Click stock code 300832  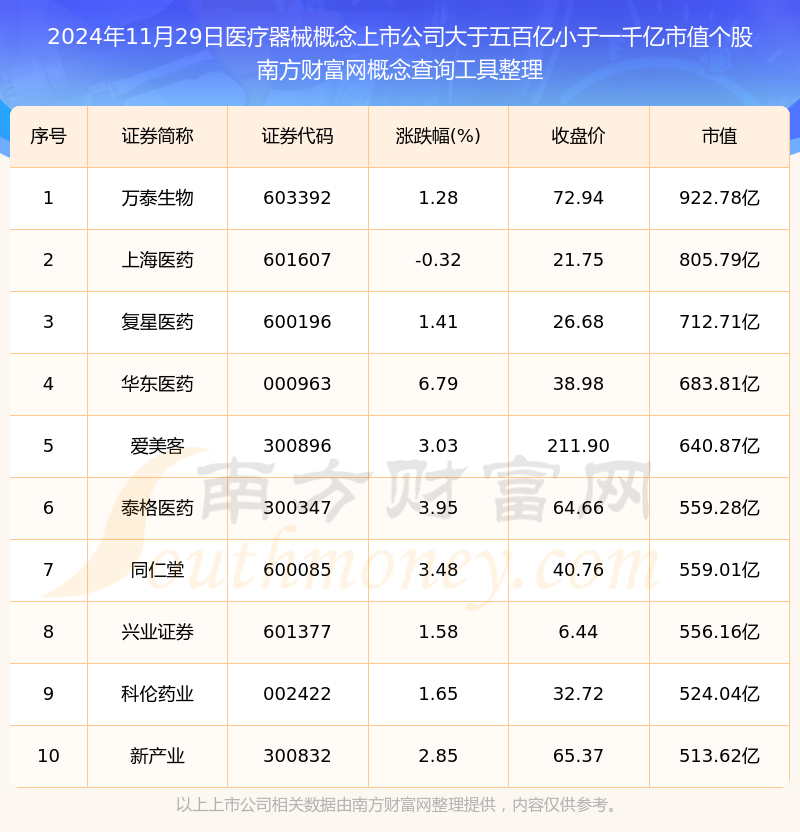click(297, 756)
